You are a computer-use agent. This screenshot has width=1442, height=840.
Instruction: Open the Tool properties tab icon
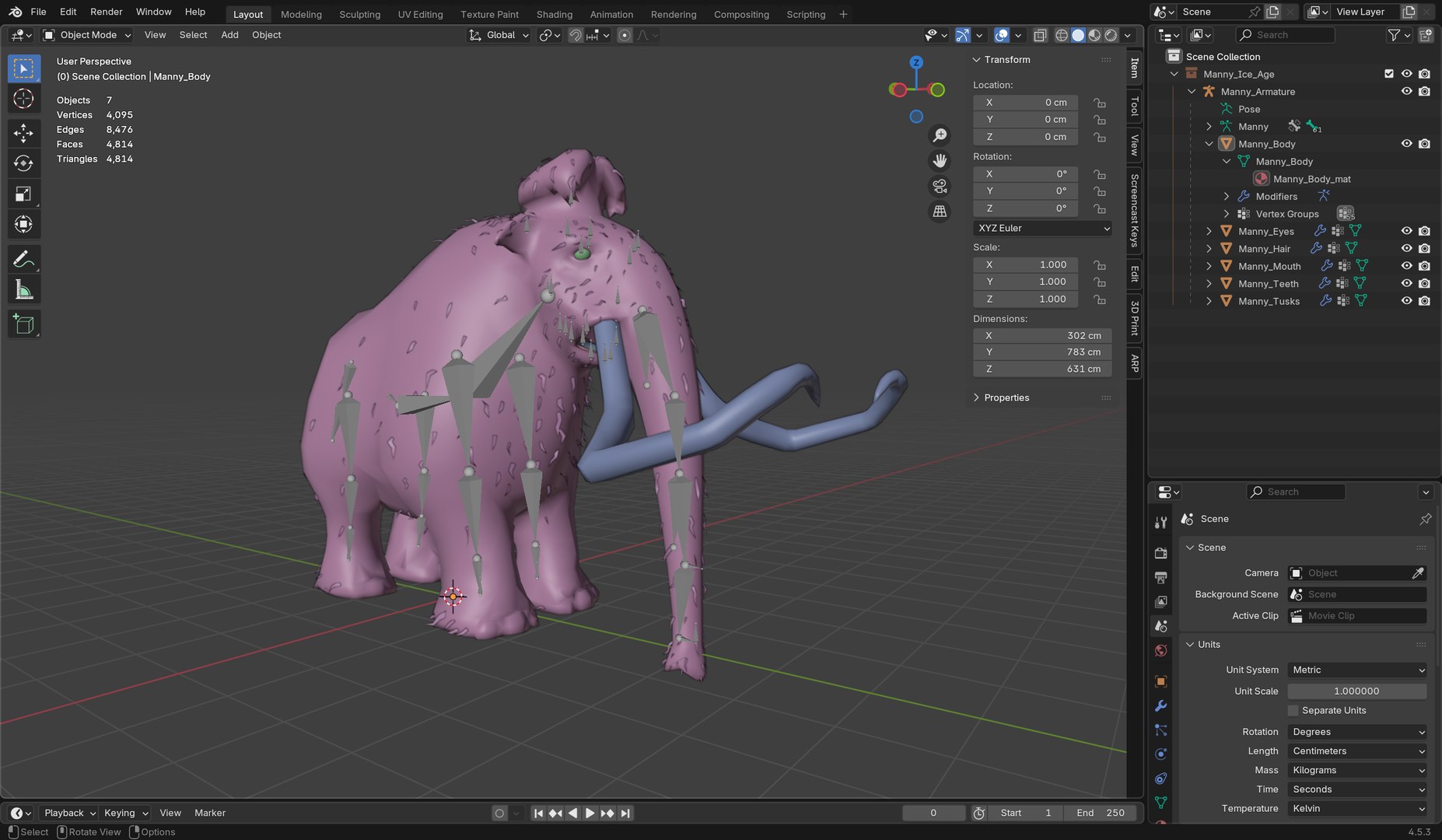coord(1160,522)
